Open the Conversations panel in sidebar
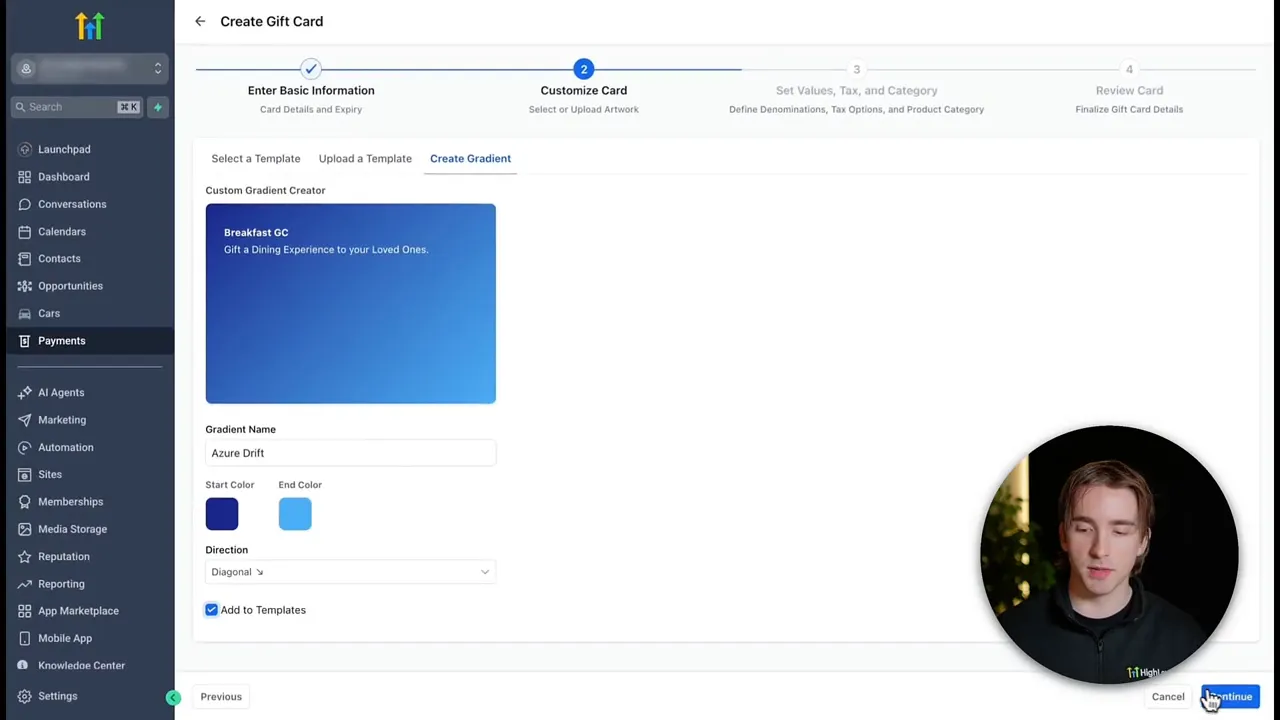1280x720 pixels. point(71,204)
